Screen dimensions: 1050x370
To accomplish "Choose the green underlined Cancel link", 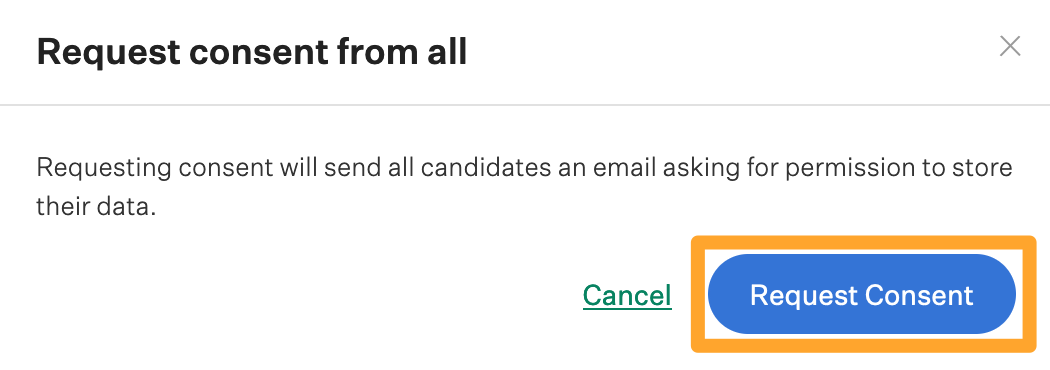I will [x=627, y=295].
